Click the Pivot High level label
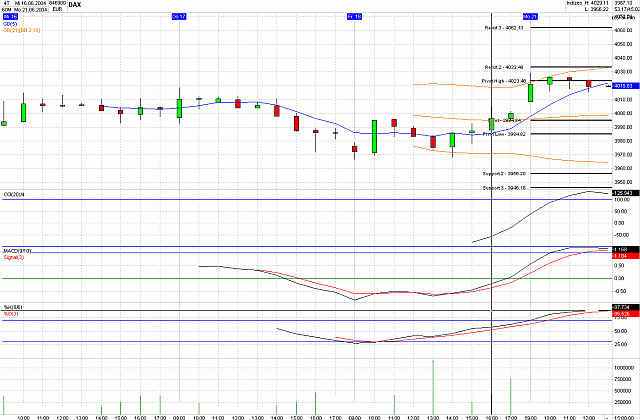640x420 pixels. [505, 80]
